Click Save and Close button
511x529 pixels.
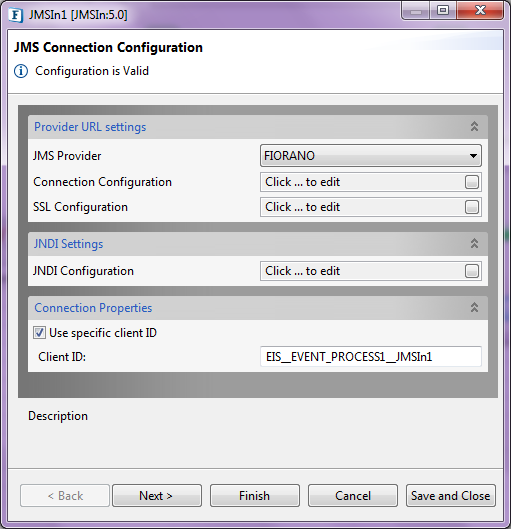click(x=451, y=496)
